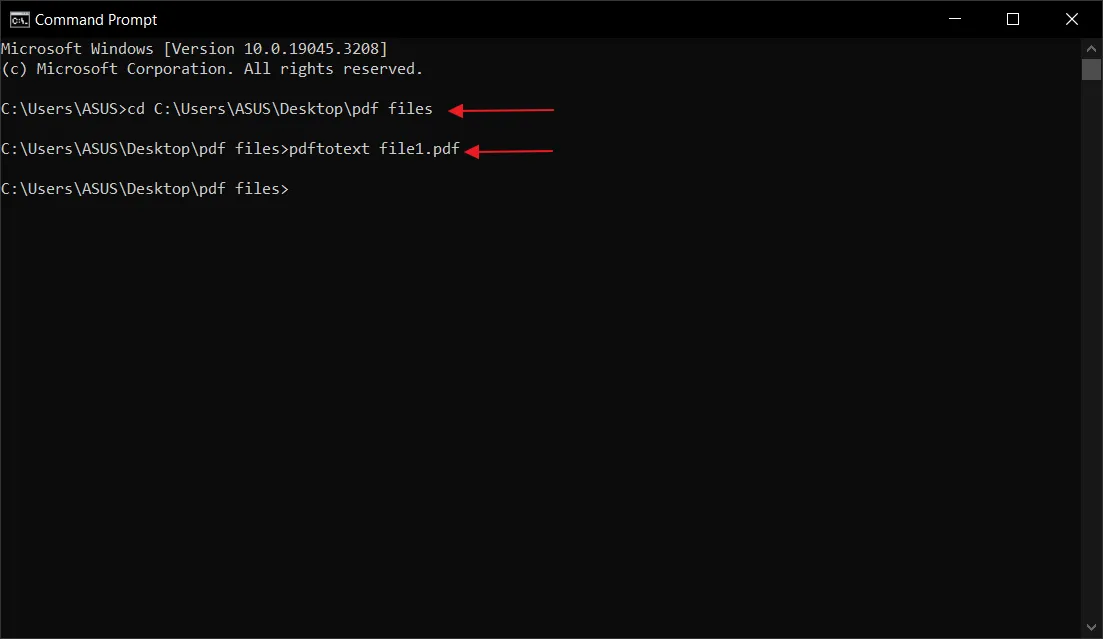Click the "C:\Users\ASUS>" prompt on the first command line

64,109
